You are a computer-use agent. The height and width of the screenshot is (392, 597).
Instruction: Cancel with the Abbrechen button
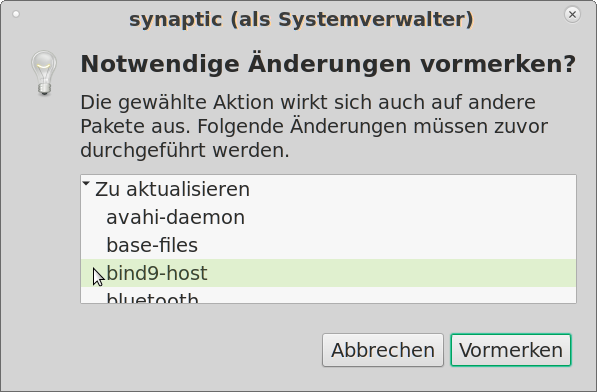[x=383, y=350]
